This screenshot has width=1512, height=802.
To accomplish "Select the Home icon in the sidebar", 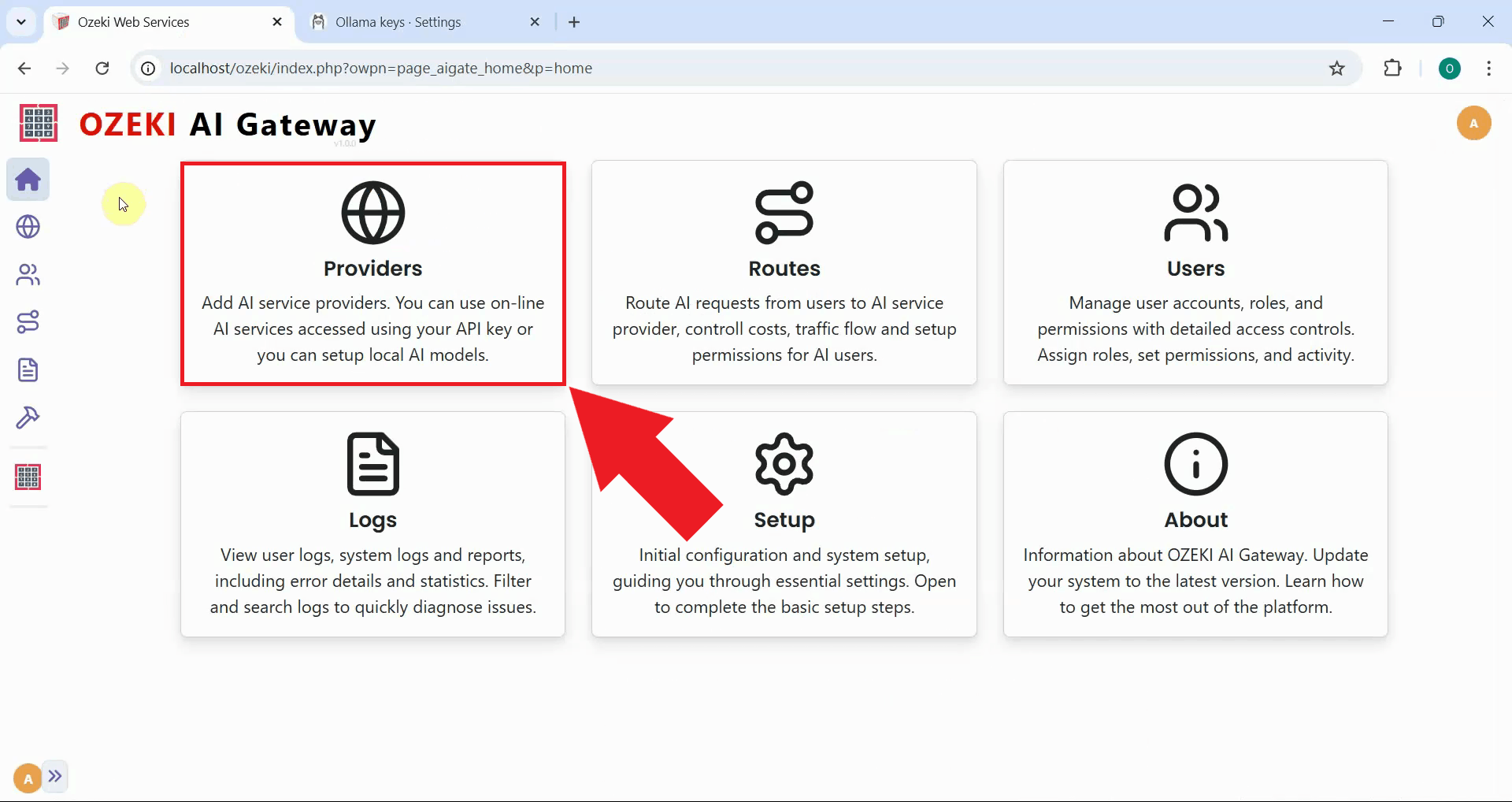I will 28,180.
